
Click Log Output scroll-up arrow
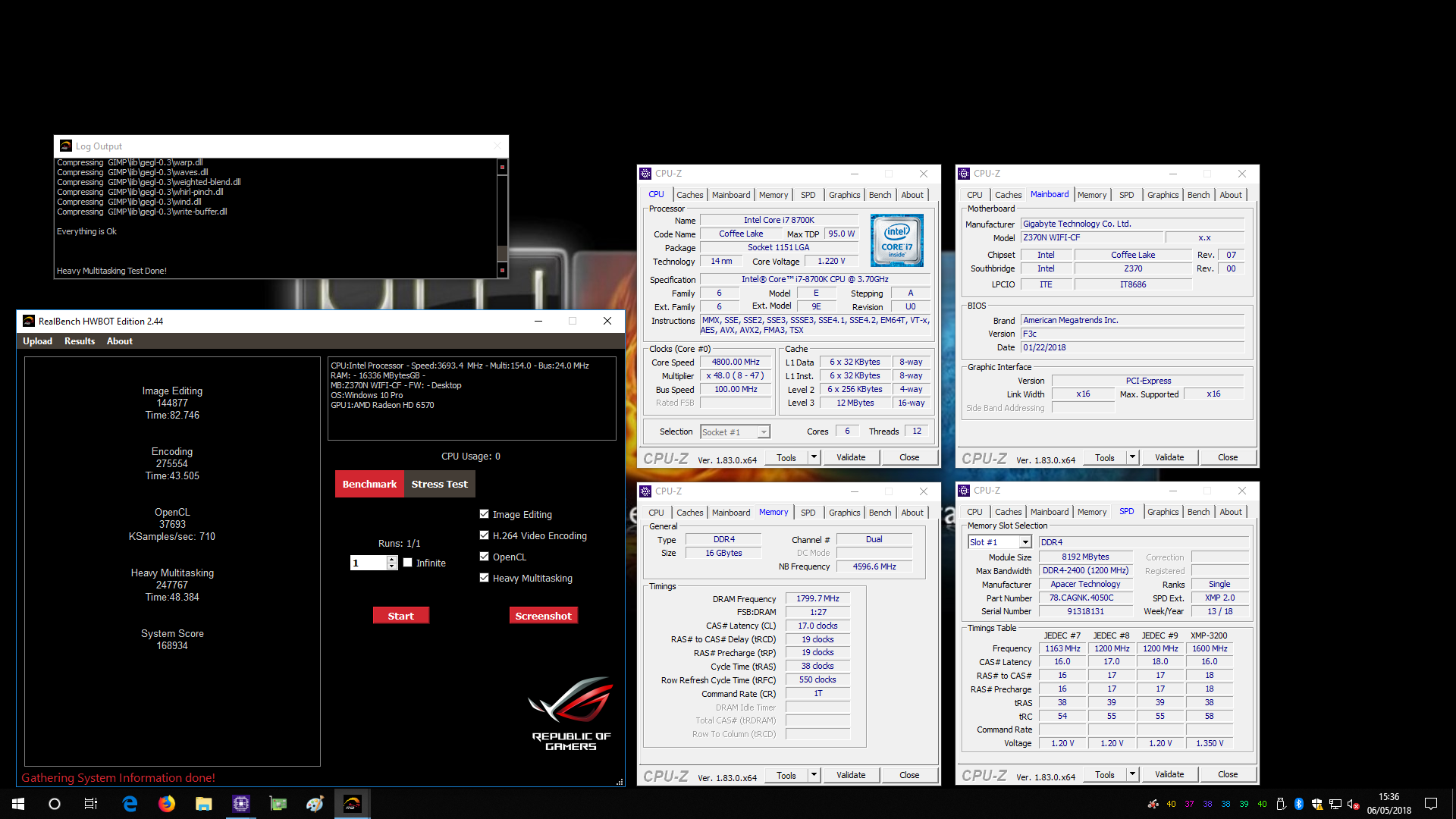point(502,167)
